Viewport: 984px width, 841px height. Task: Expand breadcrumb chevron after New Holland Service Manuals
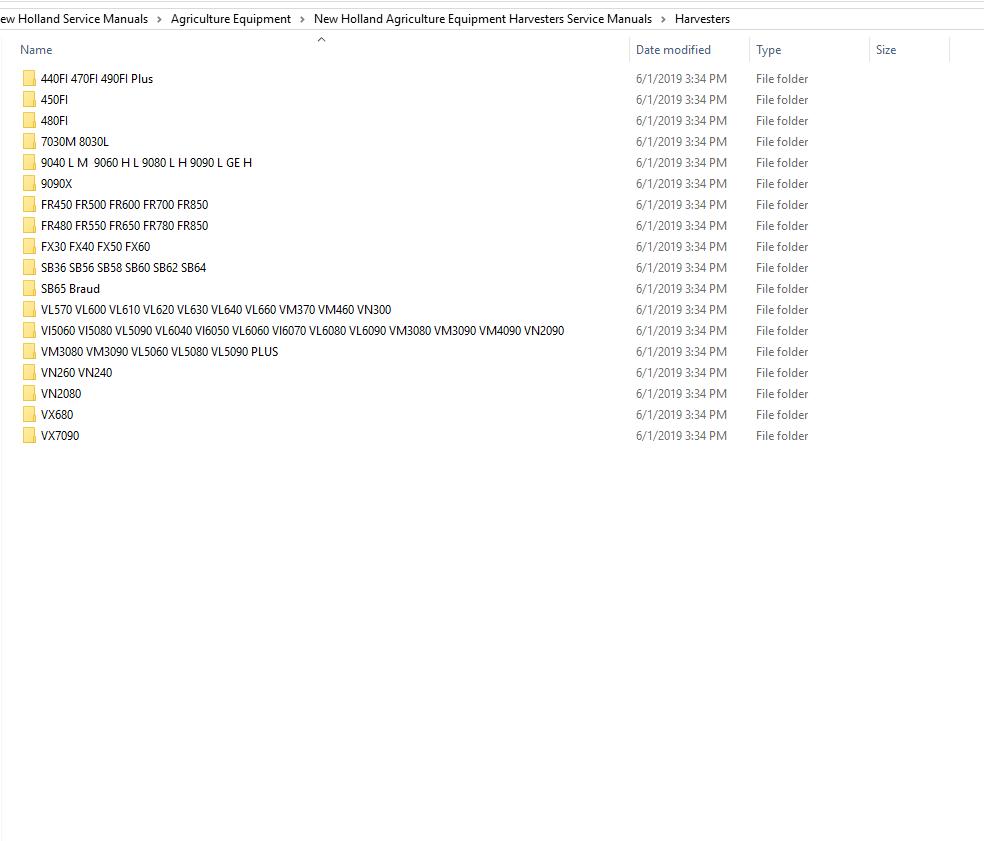pyautogui.click(x=159, y=19)
